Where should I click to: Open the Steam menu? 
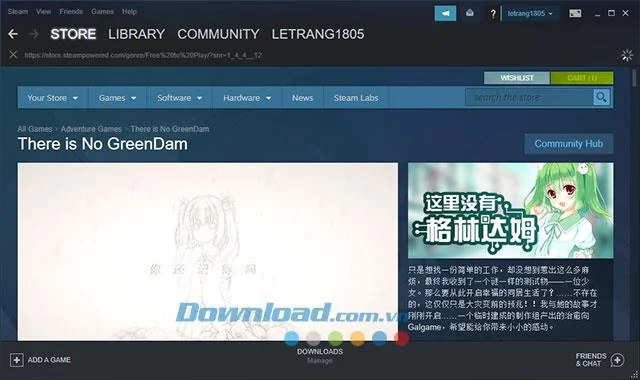pyautogui.click(x=18, y=11)
